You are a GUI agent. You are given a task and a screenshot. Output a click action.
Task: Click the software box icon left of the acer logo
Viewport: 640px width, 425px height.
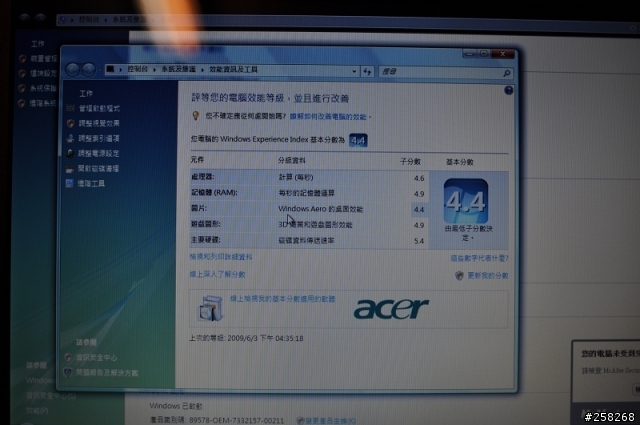click(x=211, y=308)
